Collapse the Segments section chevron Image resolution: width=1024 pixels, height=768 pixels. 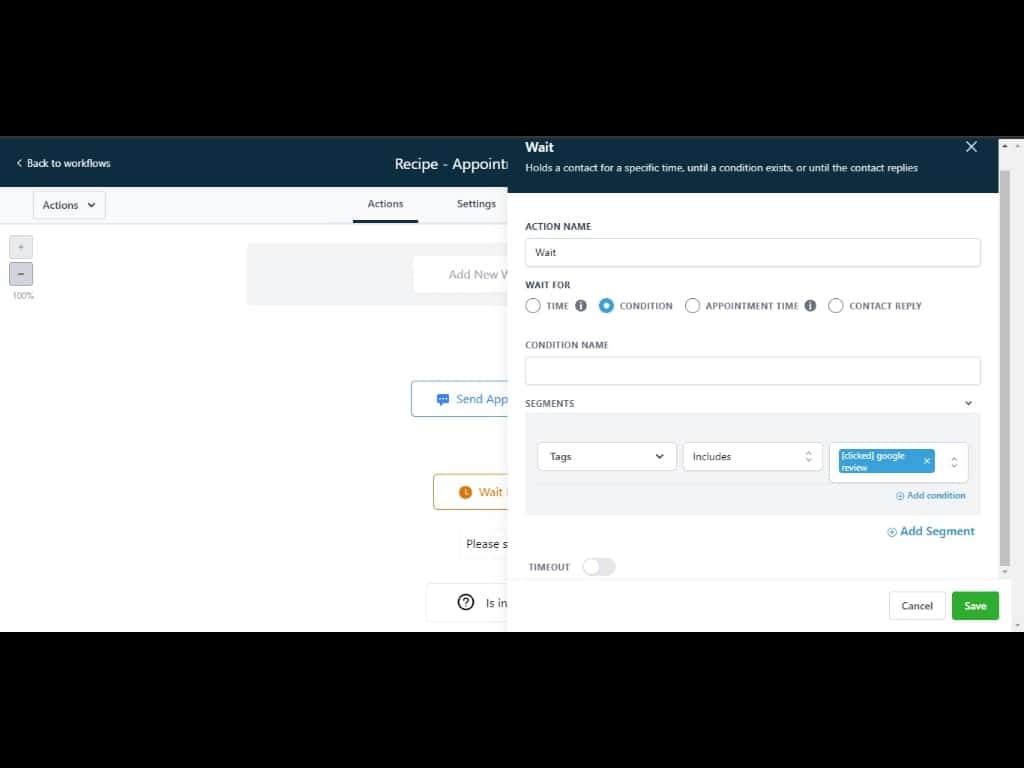point(968,403)
